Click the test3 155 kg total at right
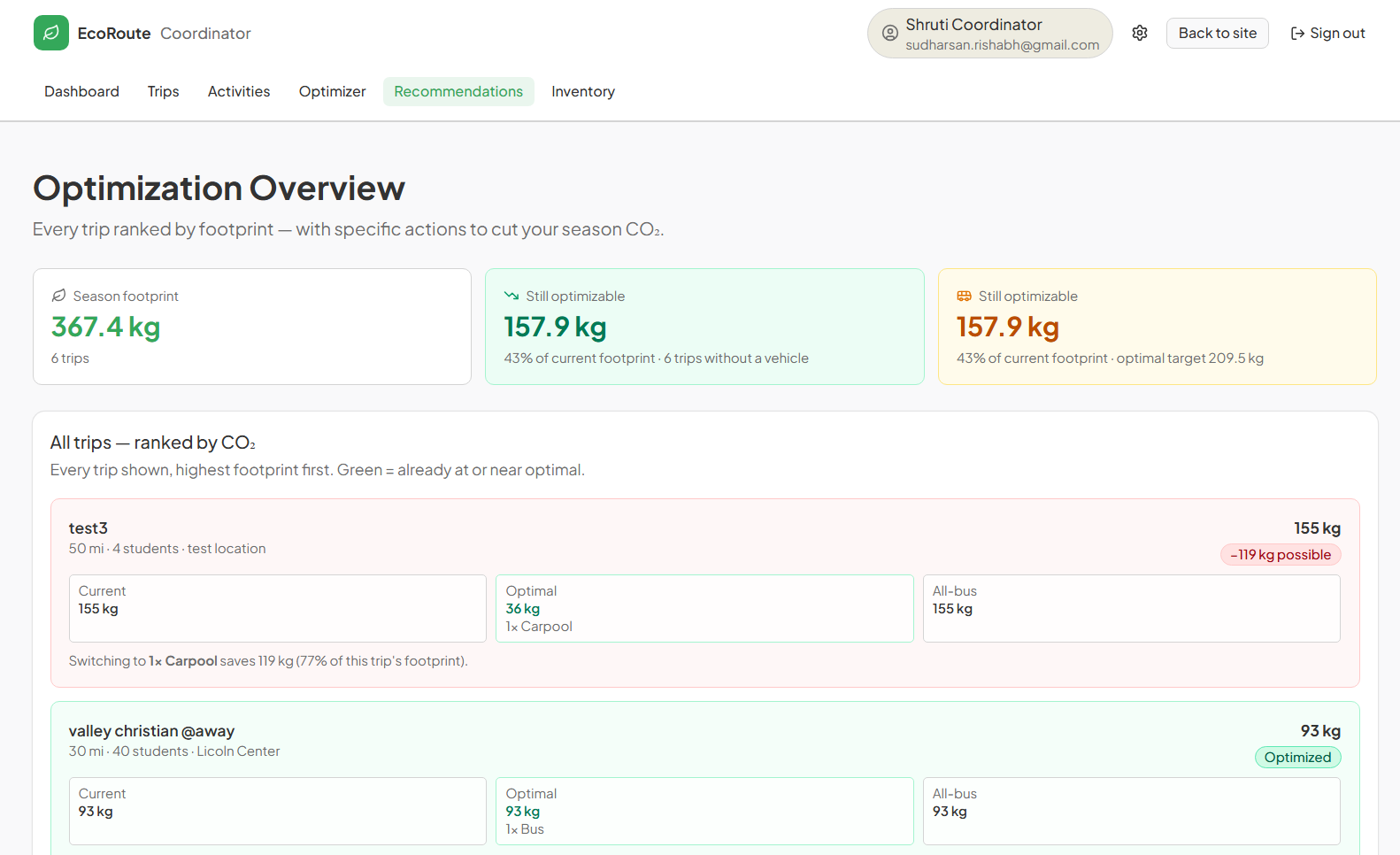Screen dimensions: 1400x855 [1317, 528]
